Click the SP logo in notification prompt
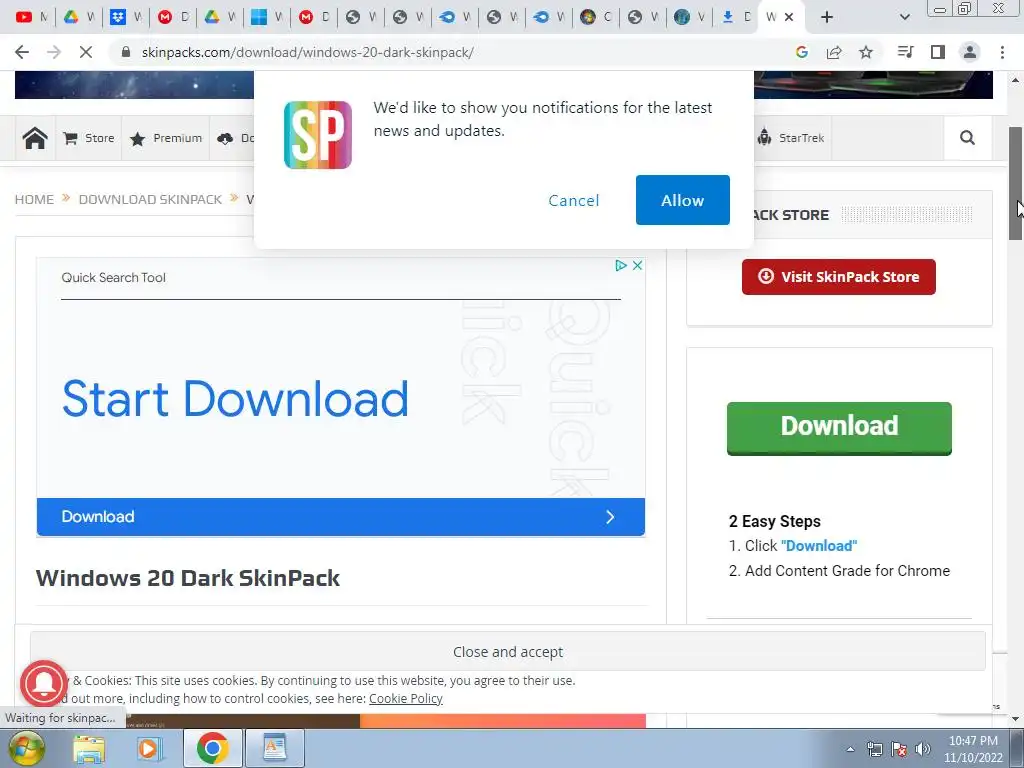The image size is (1024, 768). pos(317,135)
